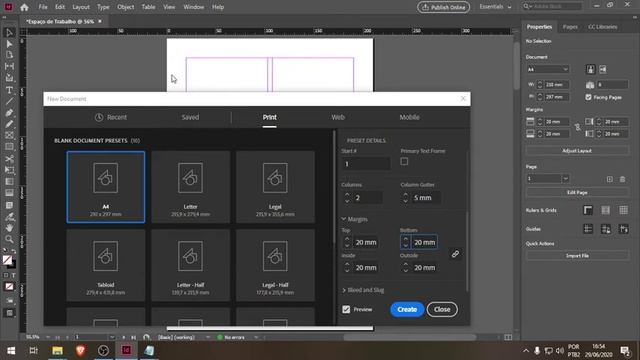This screenshot has width=640, height=360.
Task: Open Brave browser from the taskbar
Action: coord(80,350)
